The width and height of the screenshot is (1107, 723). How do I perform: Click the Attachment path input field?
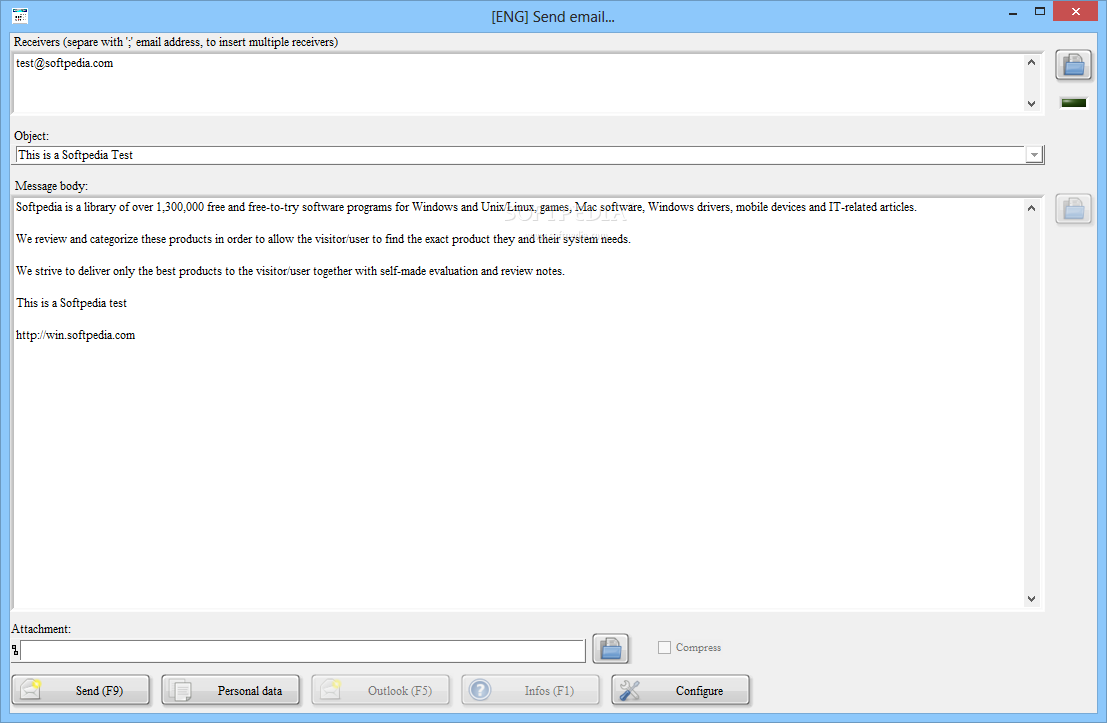(x=303, y=651)
